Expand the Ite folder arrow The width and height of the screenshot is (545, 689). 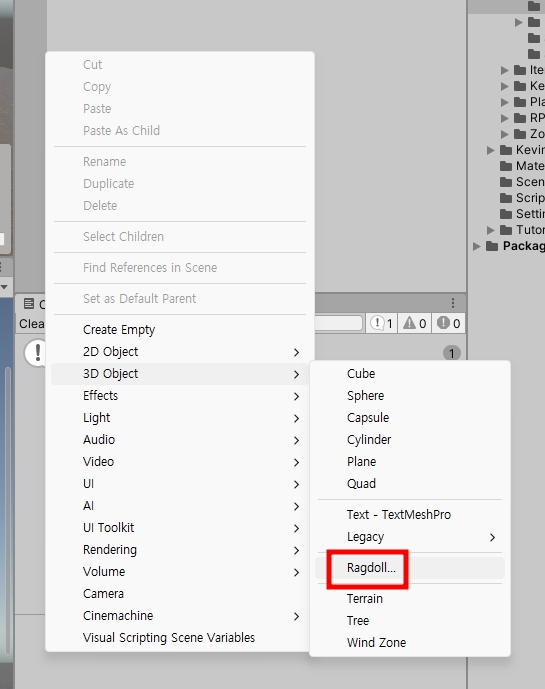pyautogui.click(x=505, y=70)
